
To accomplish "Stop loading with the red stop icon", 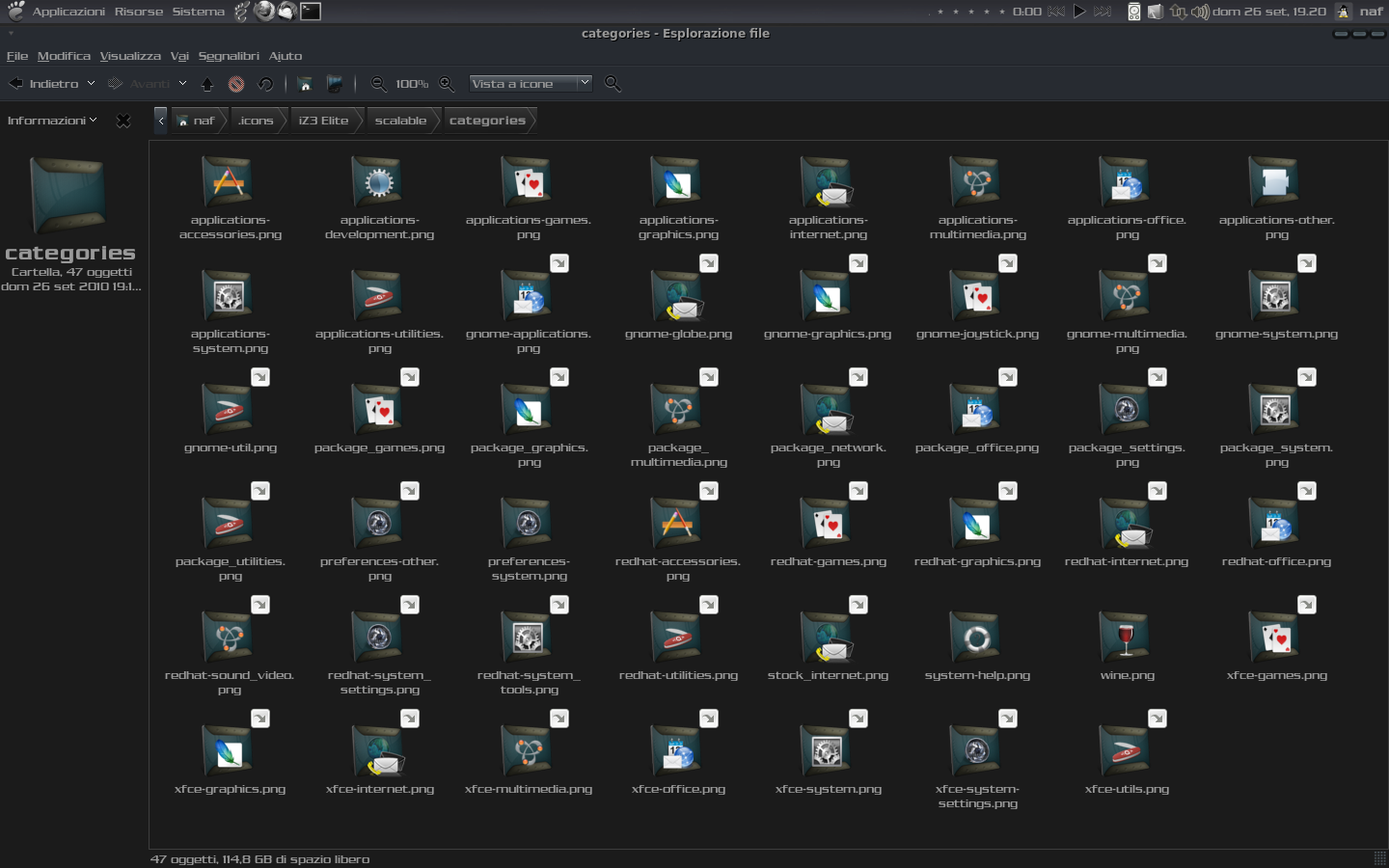I will tap(236, 84).
